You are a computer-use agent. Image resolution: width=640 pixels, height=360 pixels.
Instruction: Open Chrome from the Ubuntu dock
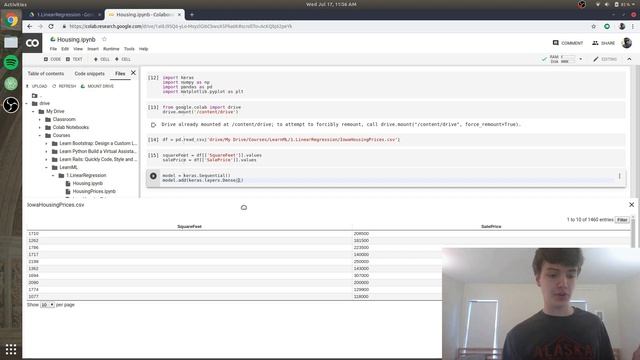pyautogui.click(x=11, y=20)
